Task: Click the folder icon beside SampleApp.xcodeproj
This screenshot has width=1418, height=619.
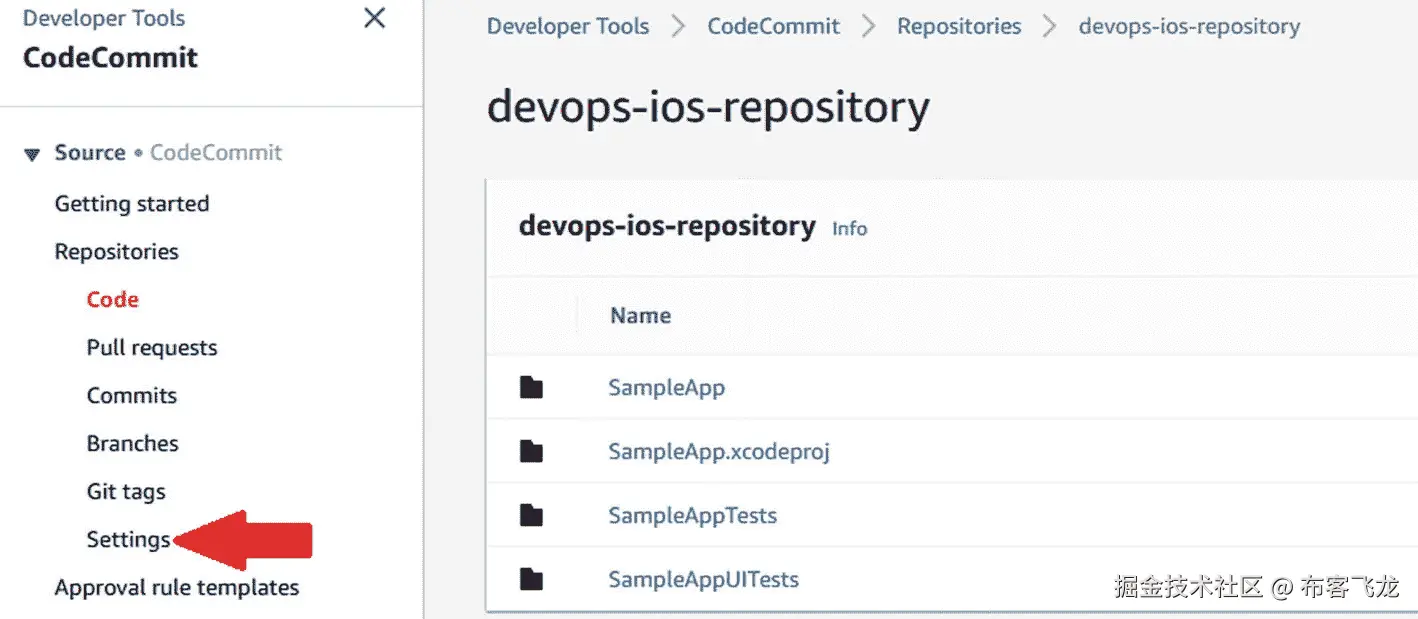Action: [531, 452]
